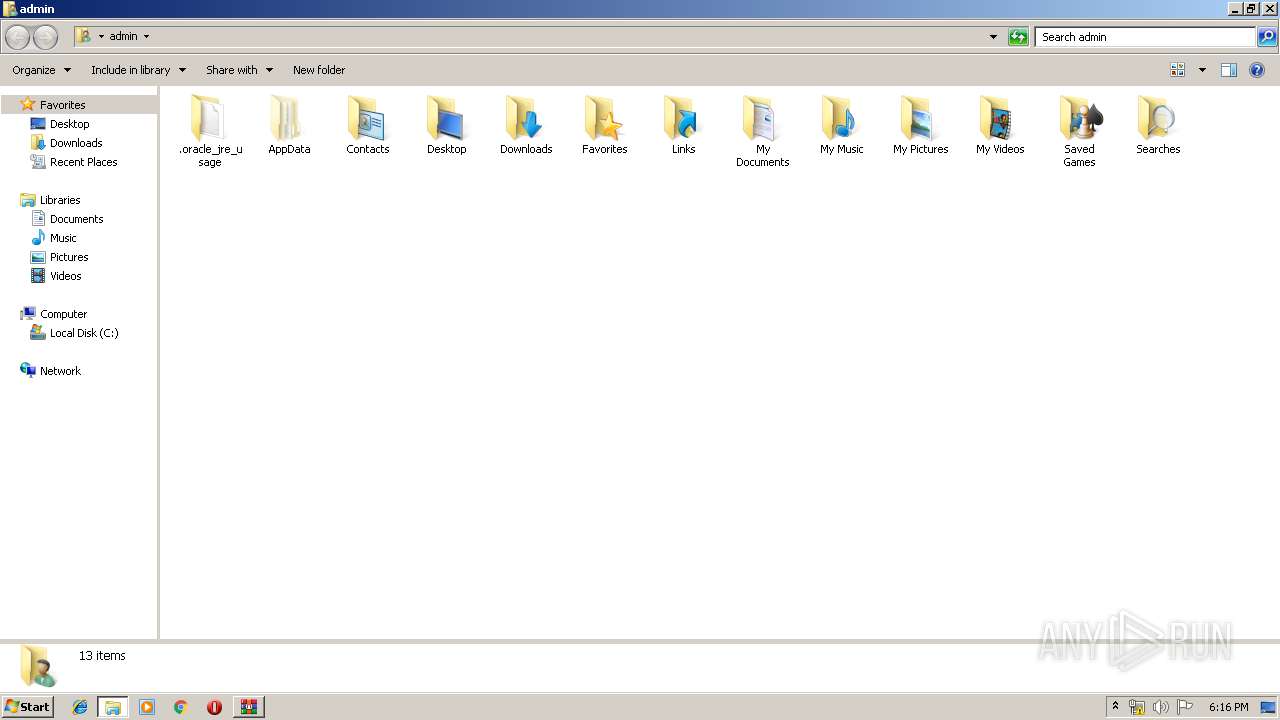Screen dimensions: 1280x720
Task: Go to Desktop in navigation pane
Action: coord(69,124)
